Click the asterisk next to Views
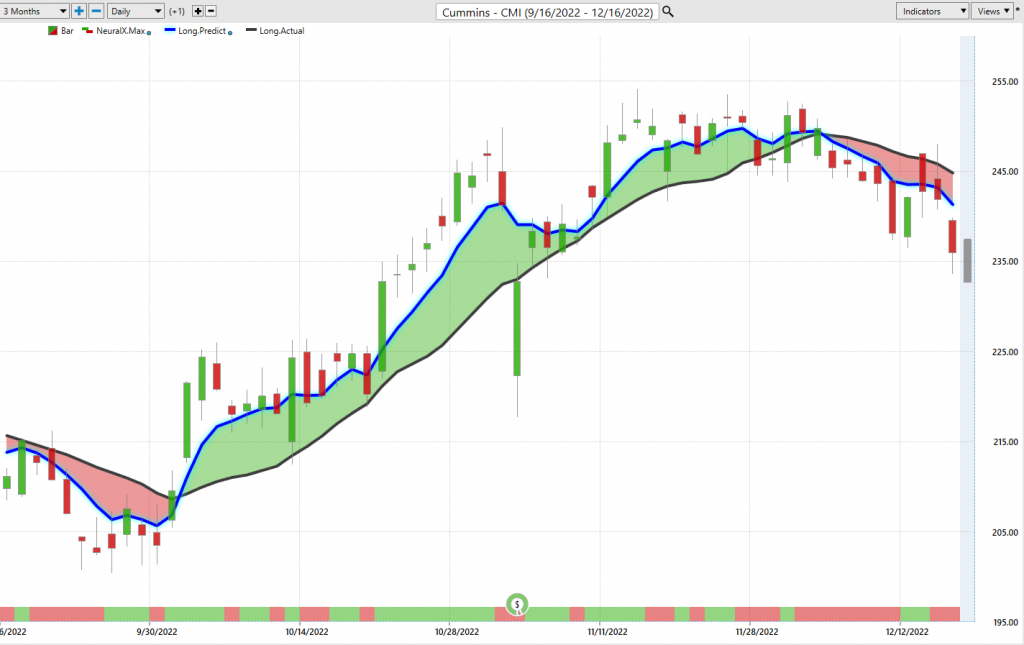1024x645 pixels. pos(1018,10)
